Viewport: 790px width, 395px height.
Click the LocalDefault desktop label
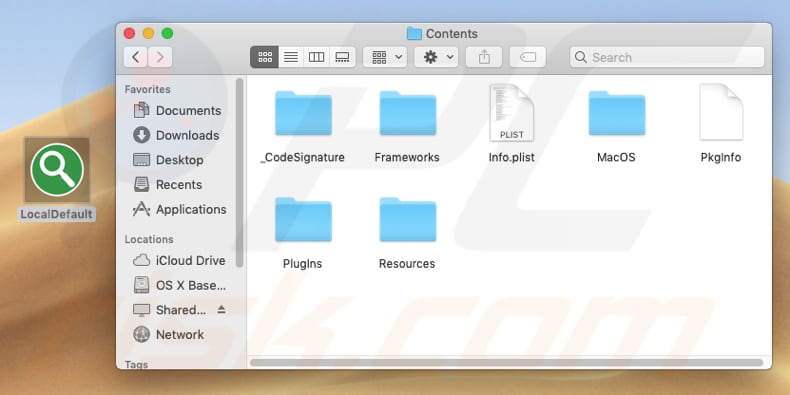point(57,214)
